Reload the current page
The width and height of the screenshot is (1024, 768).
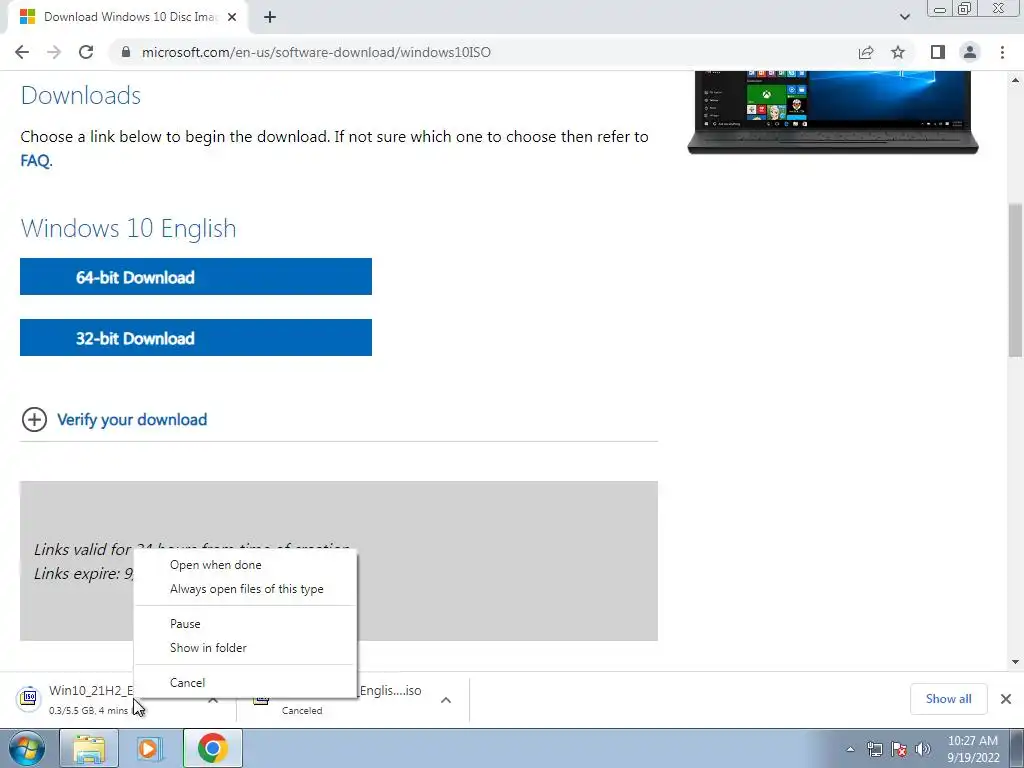[x=86, y=52]
